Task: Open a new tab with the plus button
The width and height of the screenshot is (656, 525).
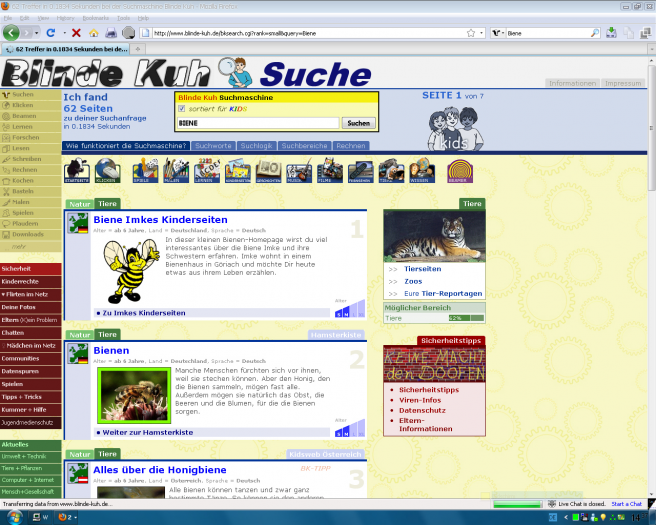Action: point(138,49)
